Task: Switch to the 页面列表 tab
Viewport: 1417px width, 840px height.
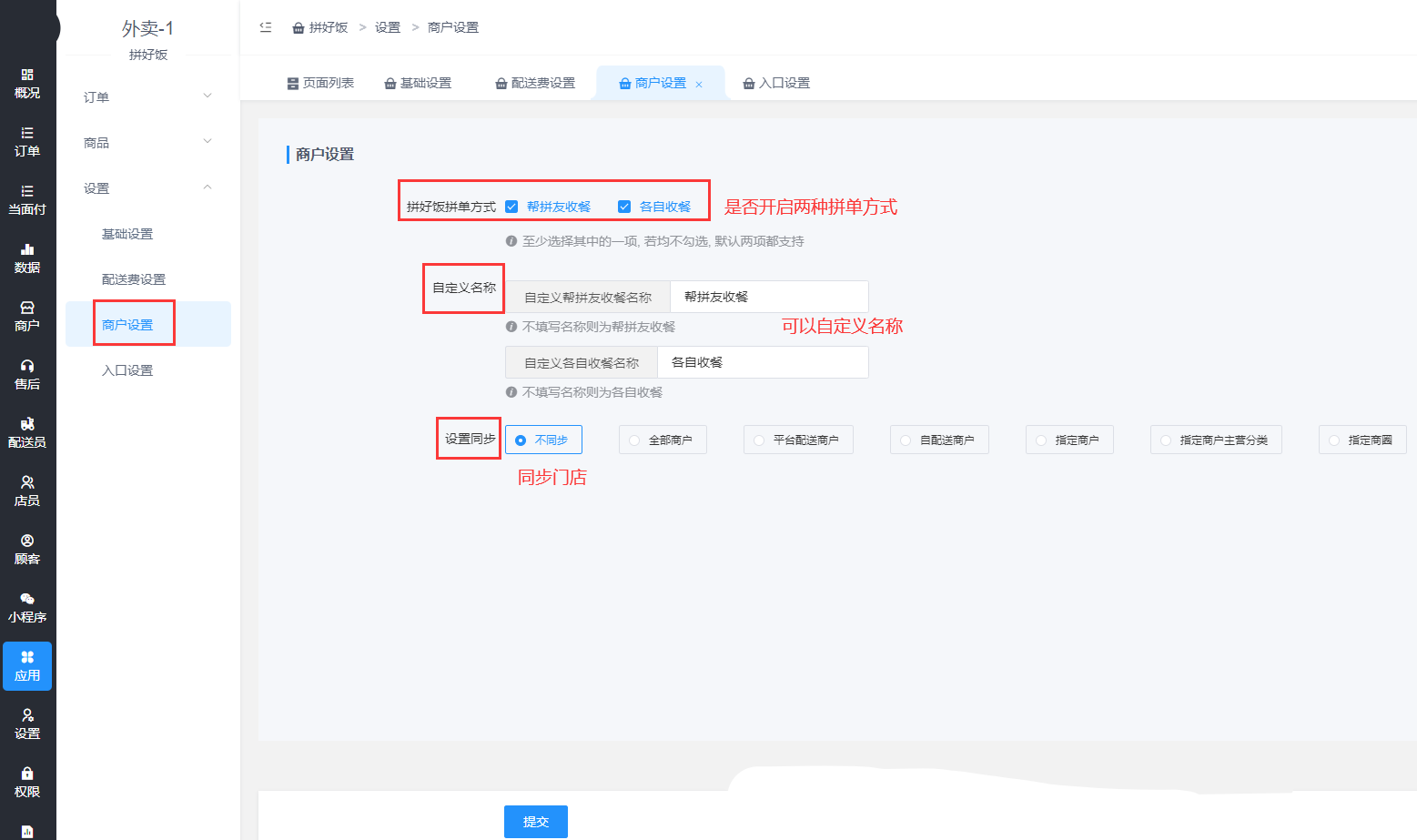Action: pyautogui.click(x=320, y=83)
